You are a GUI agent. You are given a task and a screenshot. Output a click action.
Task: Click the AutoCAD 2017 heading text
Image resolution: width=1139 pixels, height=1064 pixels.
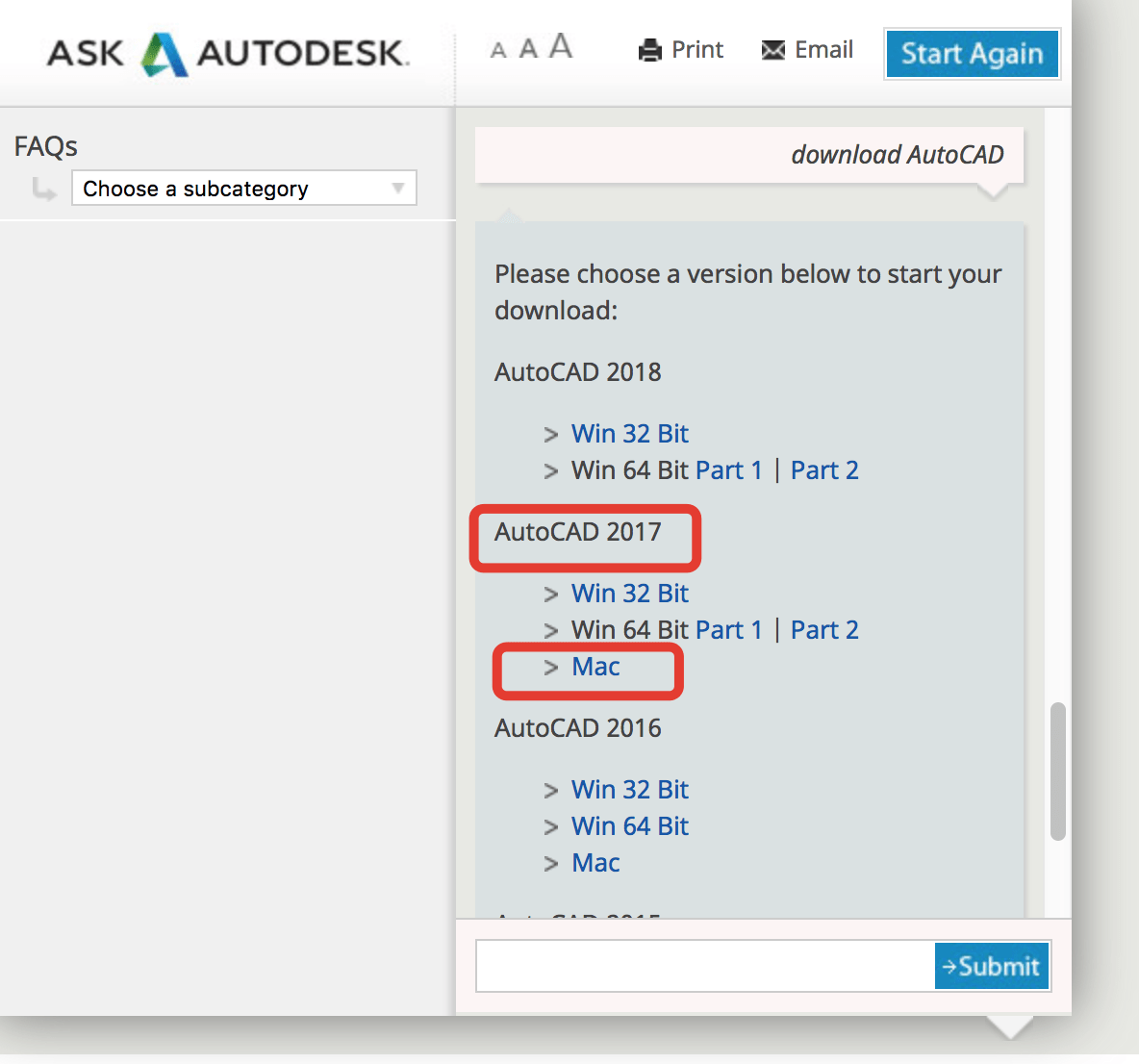[x=578, y=532]
